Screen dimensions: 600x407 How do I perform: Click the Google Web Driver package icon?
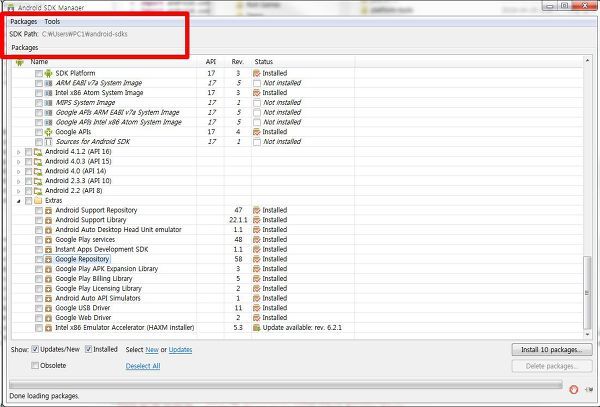pos(48,318)
